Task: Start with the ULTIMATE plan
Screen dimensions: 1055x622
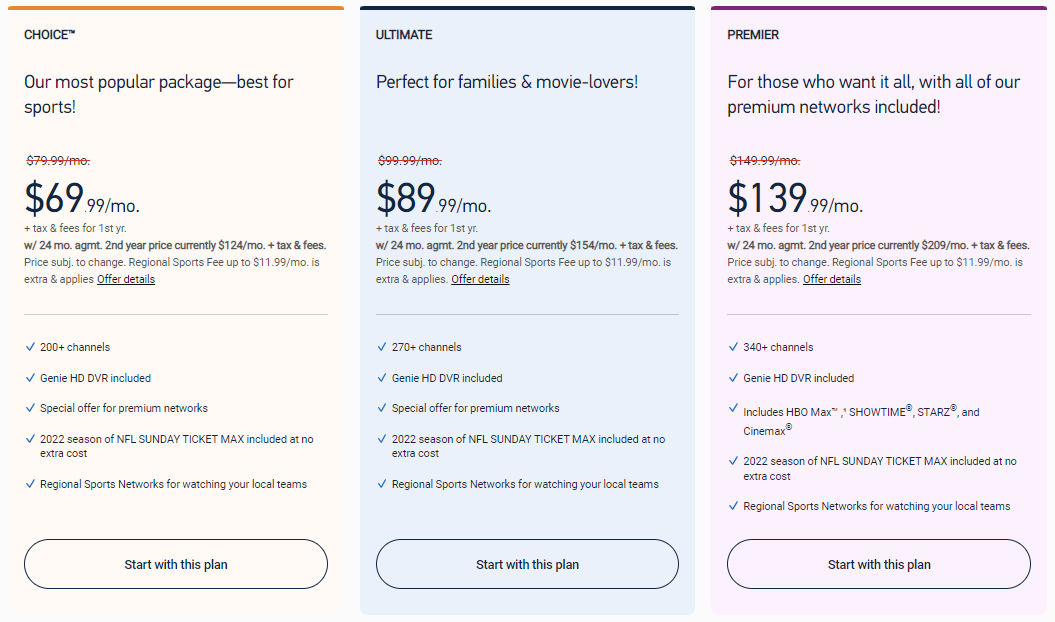Action: click(x=527, y=564)
